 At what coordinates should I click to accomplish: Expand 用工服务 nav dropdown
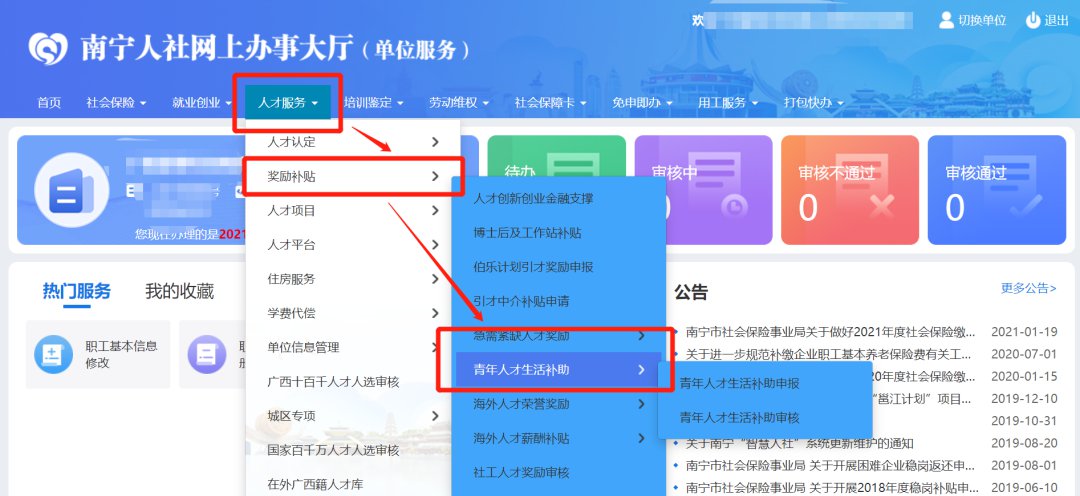[x=728, y=103]
